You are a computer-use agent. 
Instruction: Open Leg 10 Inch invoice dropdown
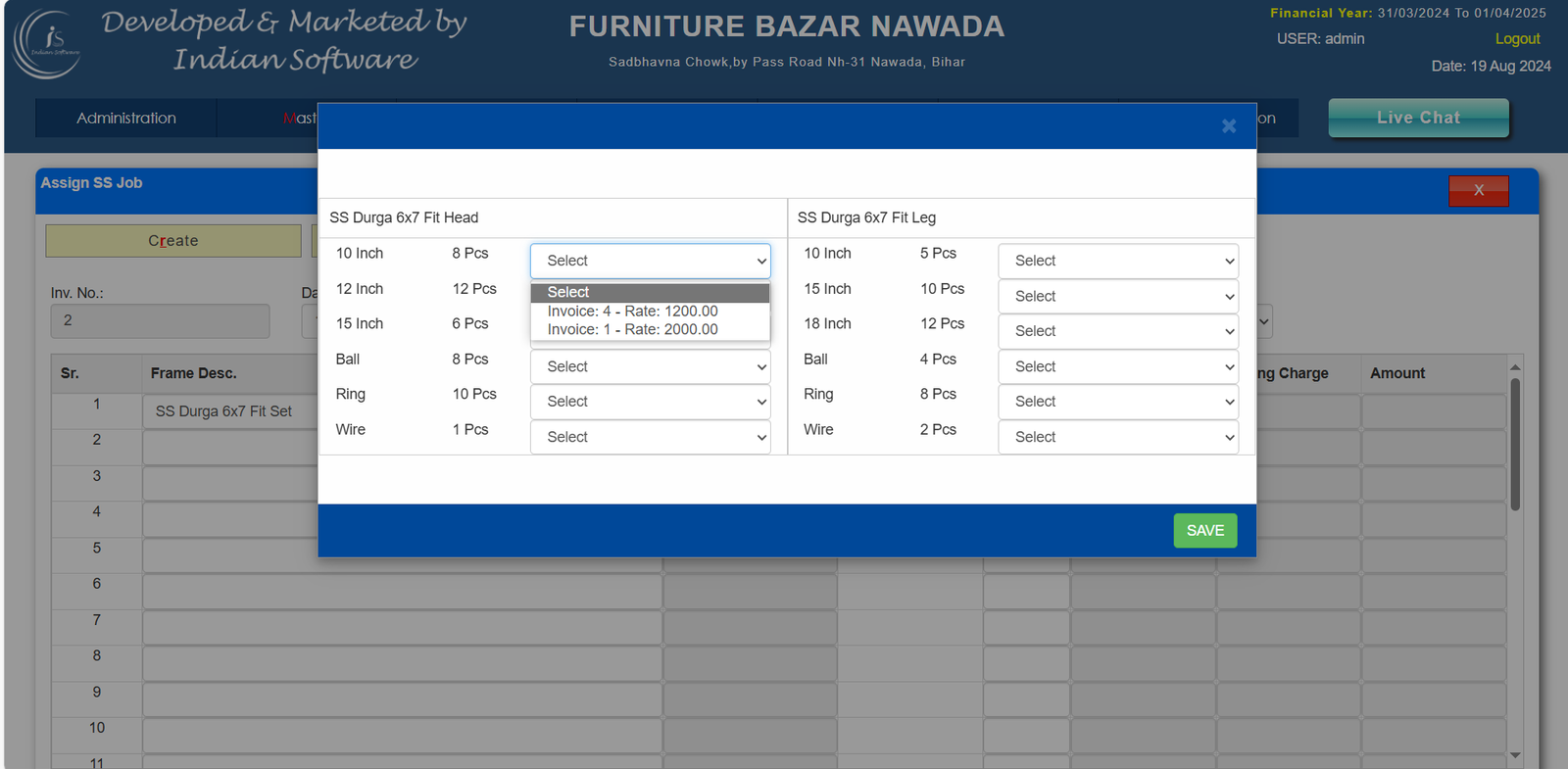coord(1118,261)
